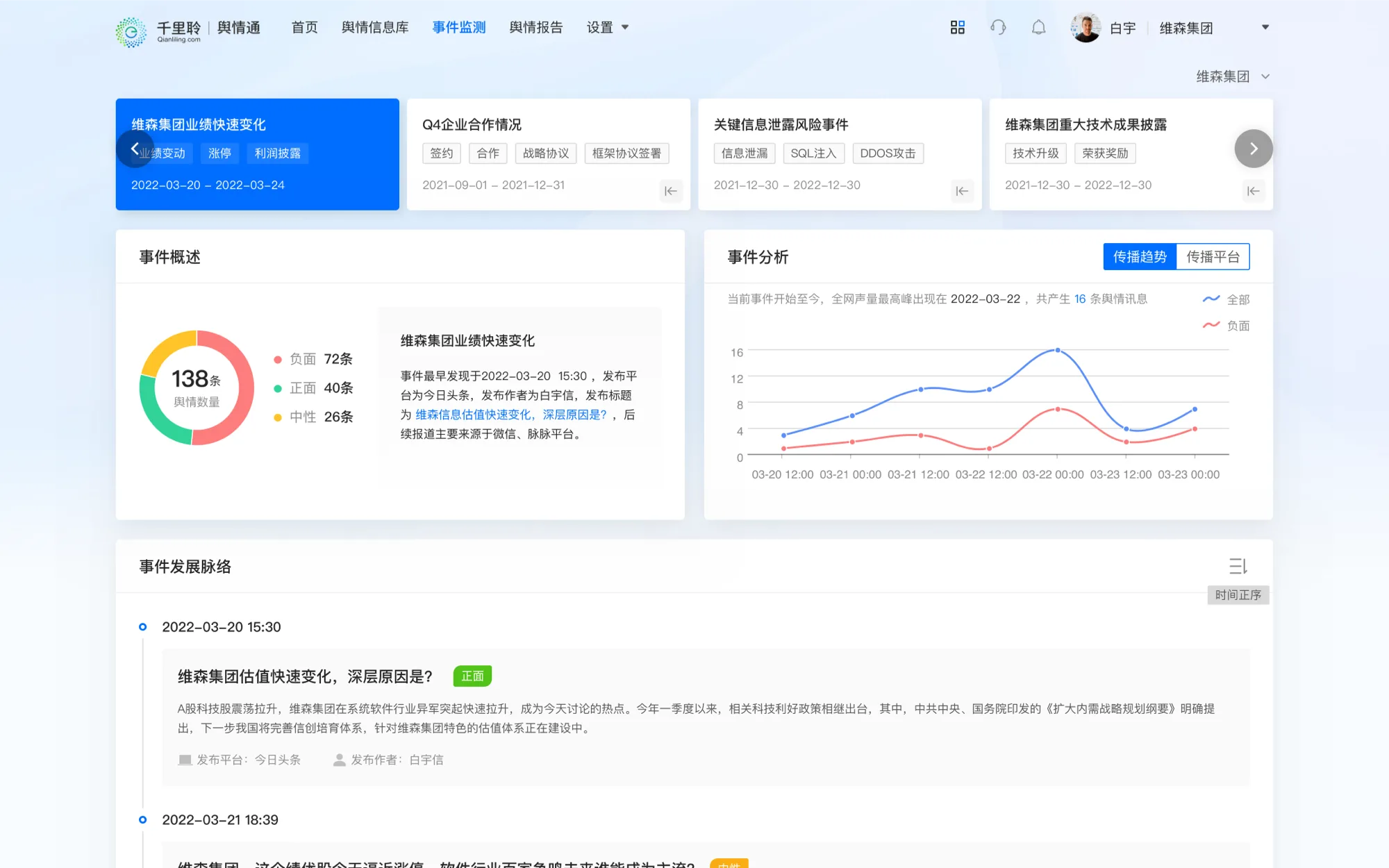The image size is (1389, 868).
Task: Go to next event cards arrow
Action: pyautogui.click(x=1253, y=149)
